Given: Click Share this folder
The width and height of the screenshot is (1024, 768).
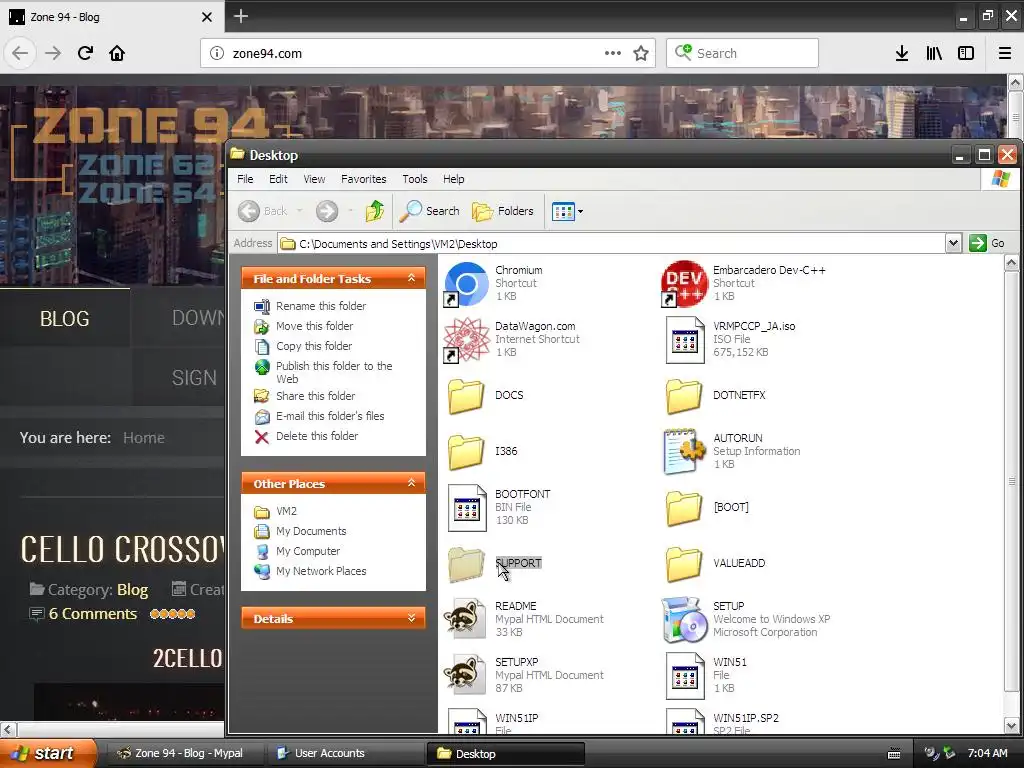Looking at the screenshot, I should tap(315, 396).
